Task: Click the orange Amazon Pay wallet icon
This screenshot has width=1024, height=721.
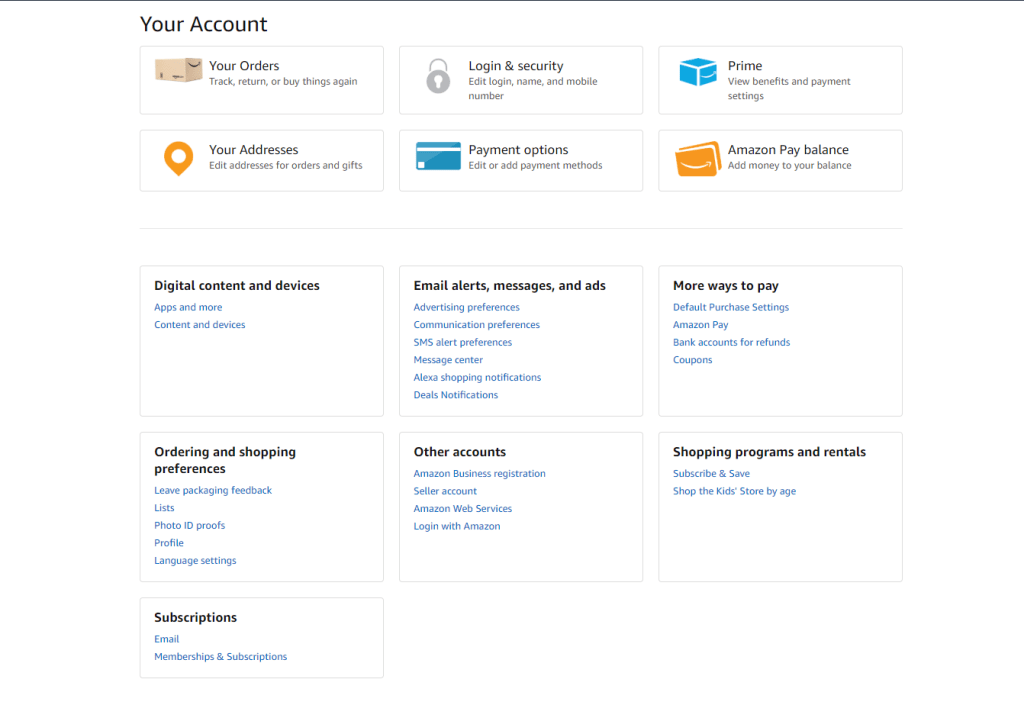Action: (697, 159)
